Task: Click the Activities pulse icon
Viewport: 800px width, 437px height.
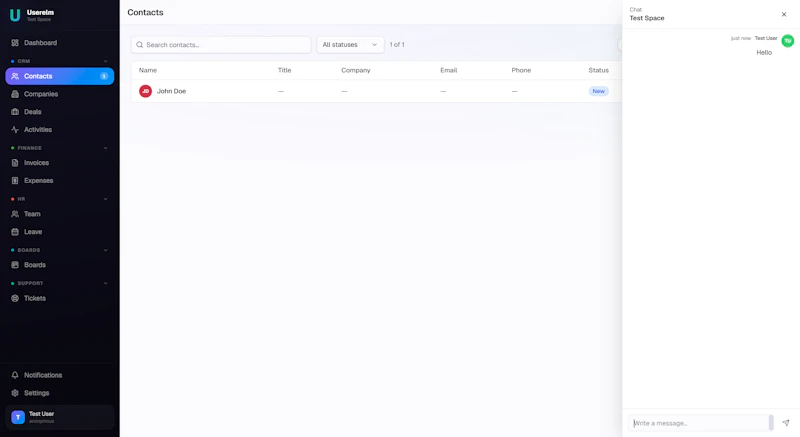Action: (15, 130)
